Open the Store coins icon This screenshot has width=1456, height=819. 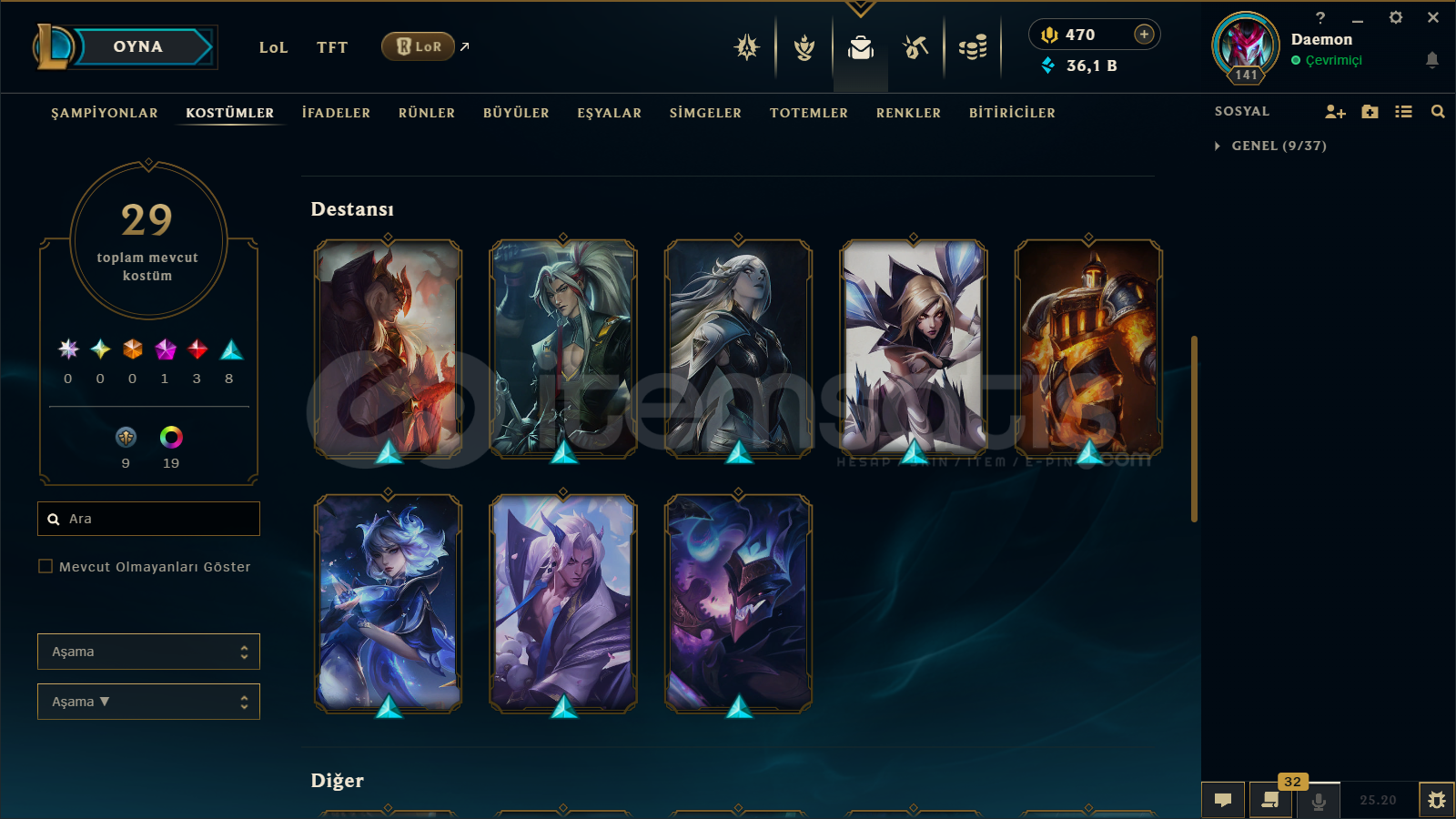click(973, 47)
